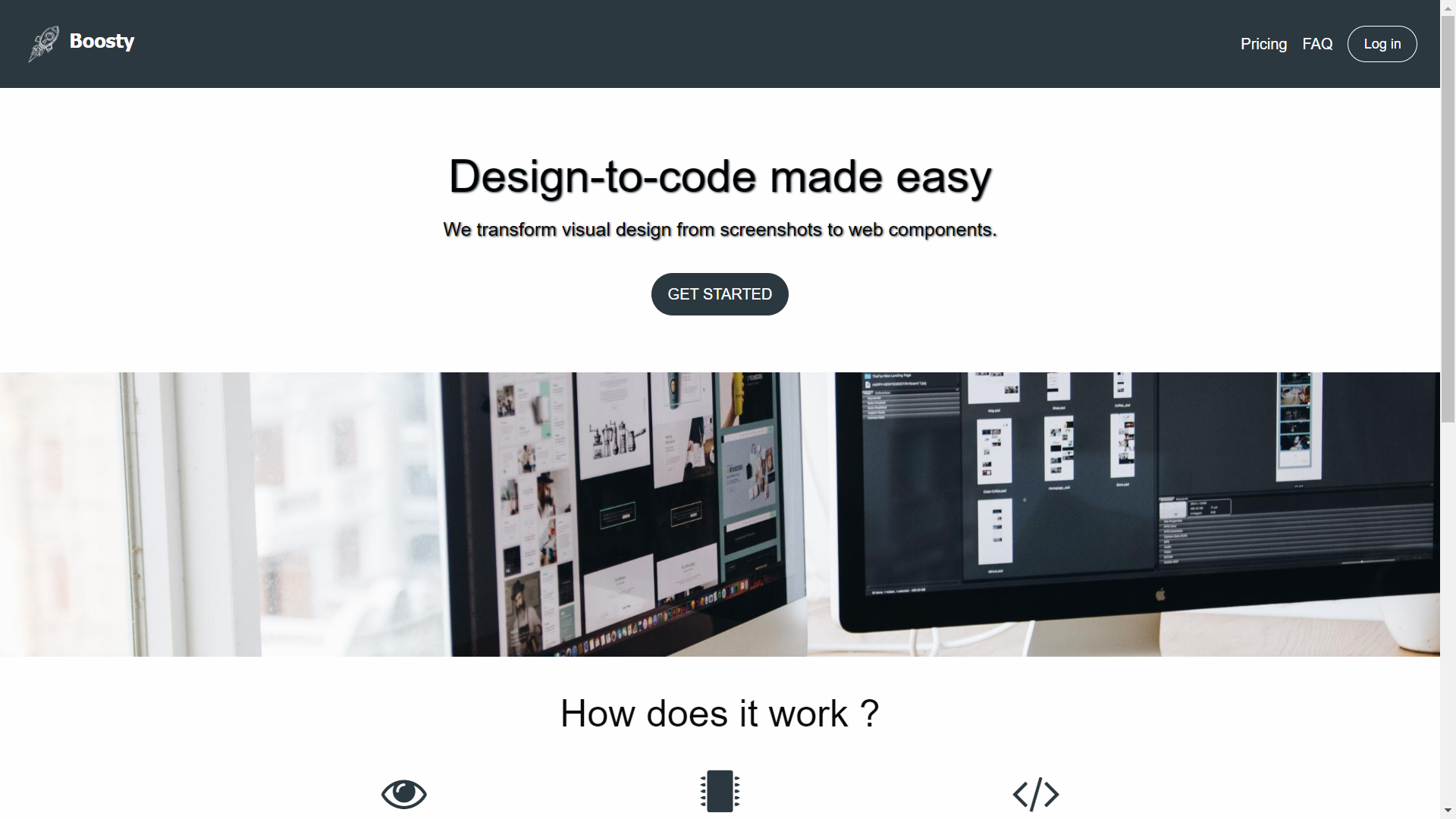Click the microchip processor icon
The height and width of the screenshot is (819, 1456).
(720, 791)
